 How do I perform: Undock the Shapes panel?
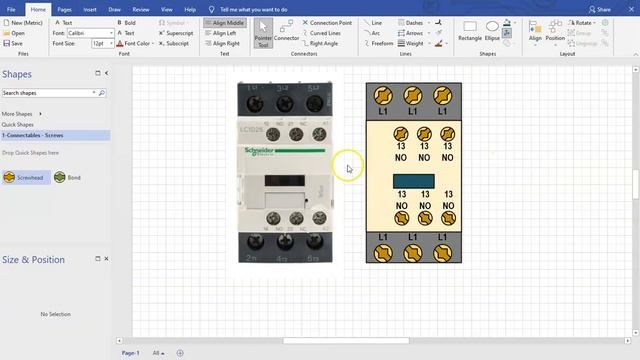(x=98, y=73)
